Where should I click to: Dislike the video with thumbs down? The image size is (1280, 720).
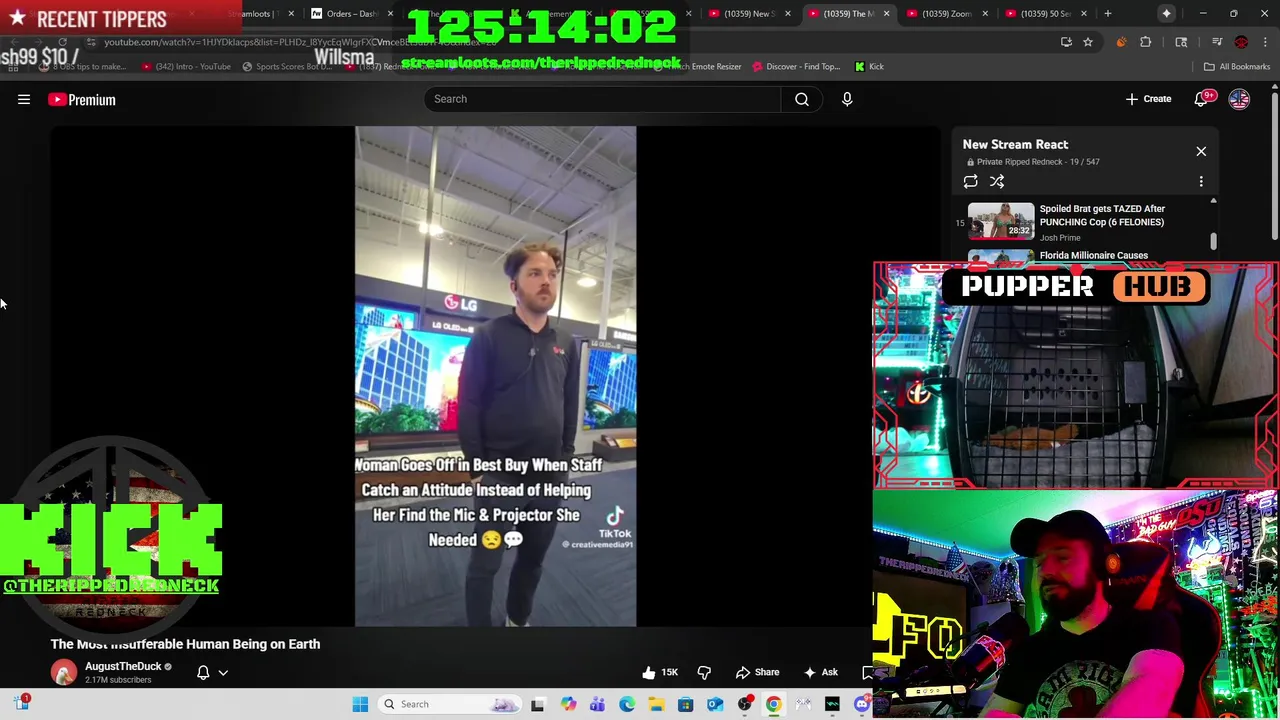coord(704,672)
